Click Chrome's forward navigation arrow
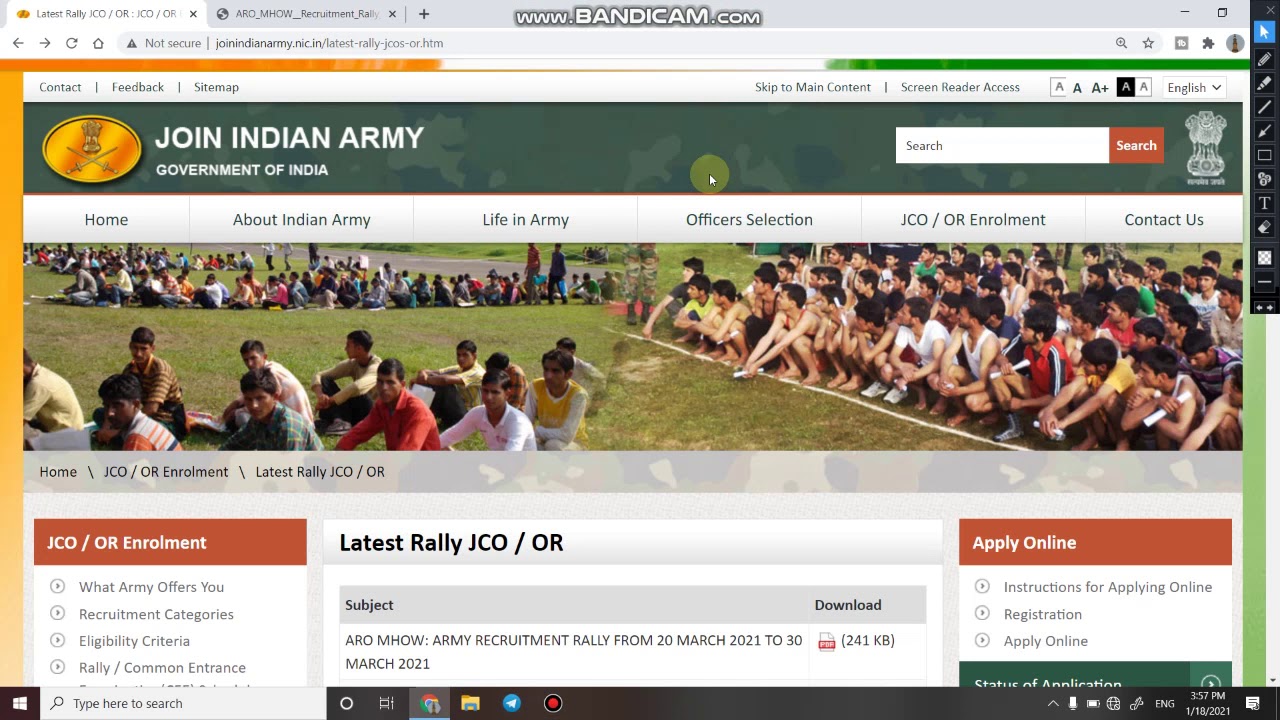The width and height of the screenshot is (1280, 720). pyautogui.click(x=45, y=43)
